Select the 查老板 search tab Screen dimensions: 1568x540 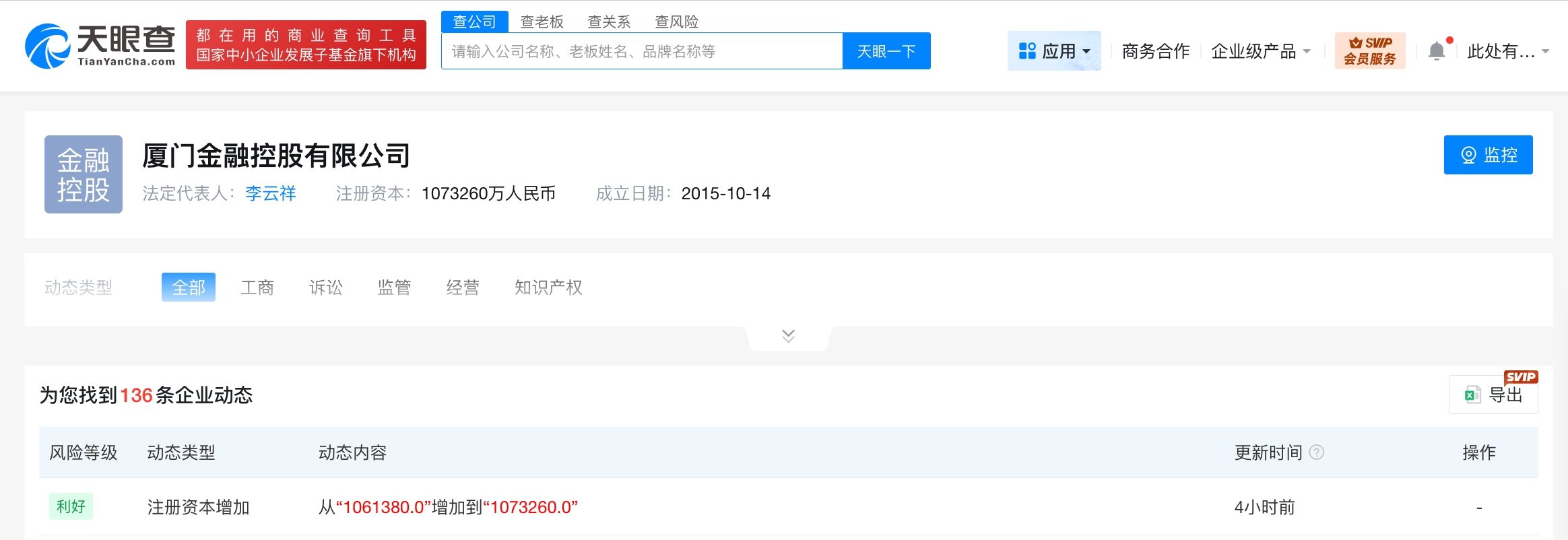(x=542, y=22)
